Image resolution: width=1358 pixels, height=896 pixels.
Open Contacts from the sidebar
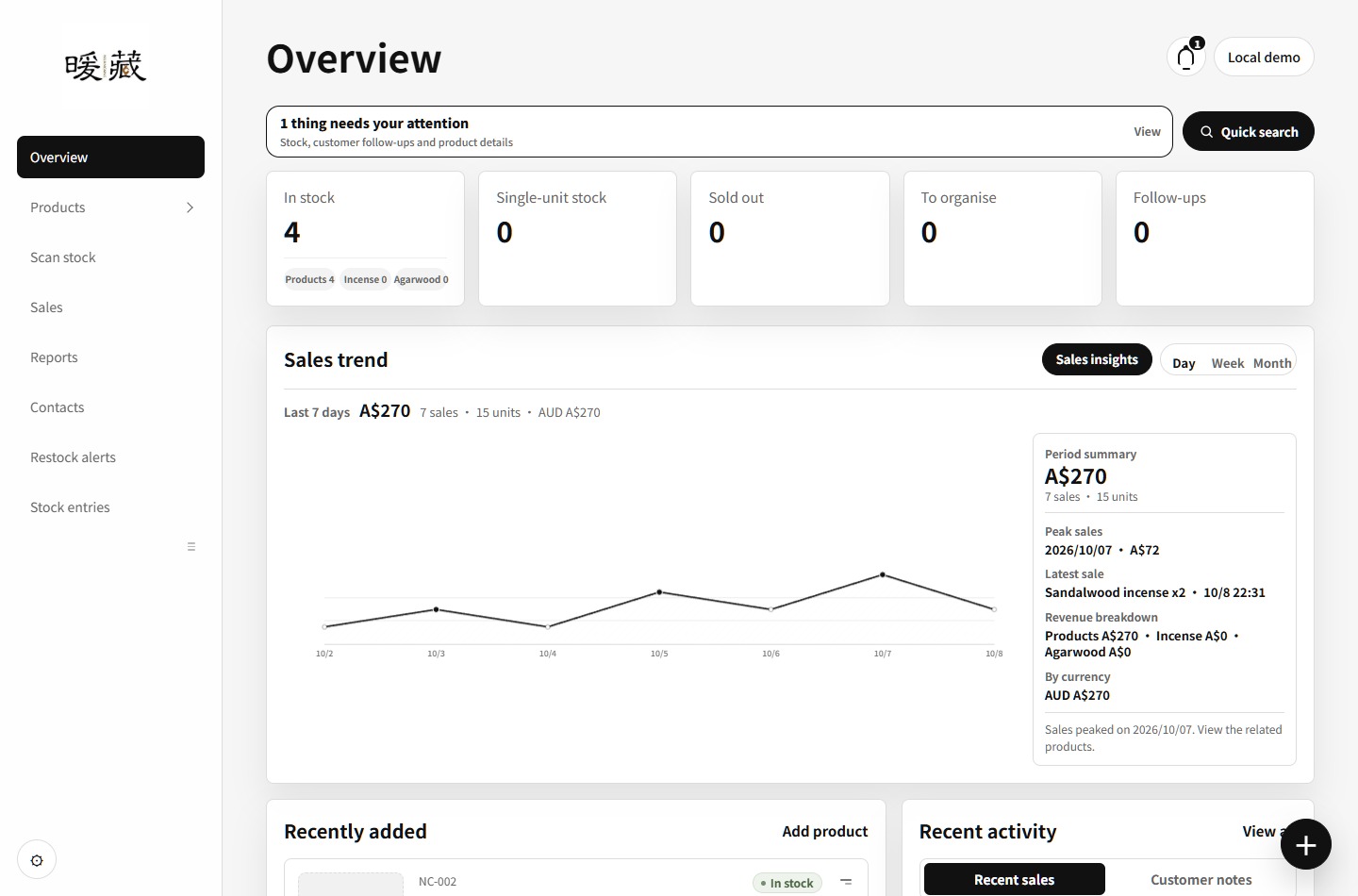tap(110, 407)
